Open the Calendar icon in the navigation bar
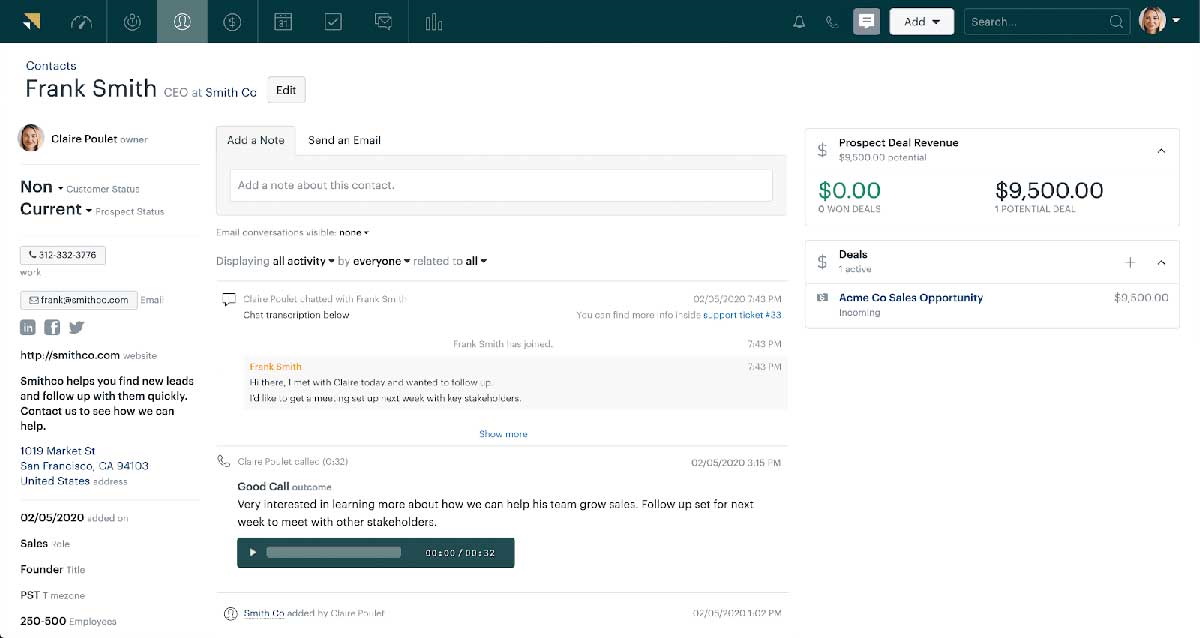The image size is (1200, 638). 283,21
